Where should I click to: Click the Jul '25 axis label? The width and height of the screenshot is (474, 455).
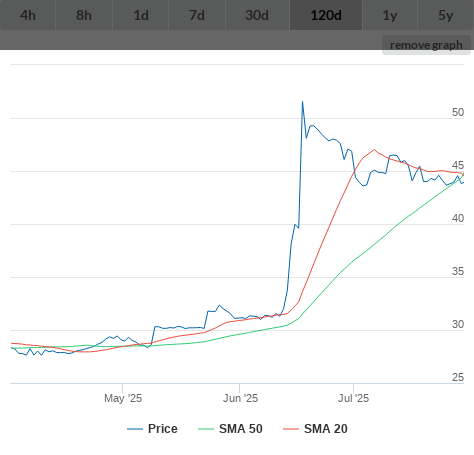coord(353,398)
